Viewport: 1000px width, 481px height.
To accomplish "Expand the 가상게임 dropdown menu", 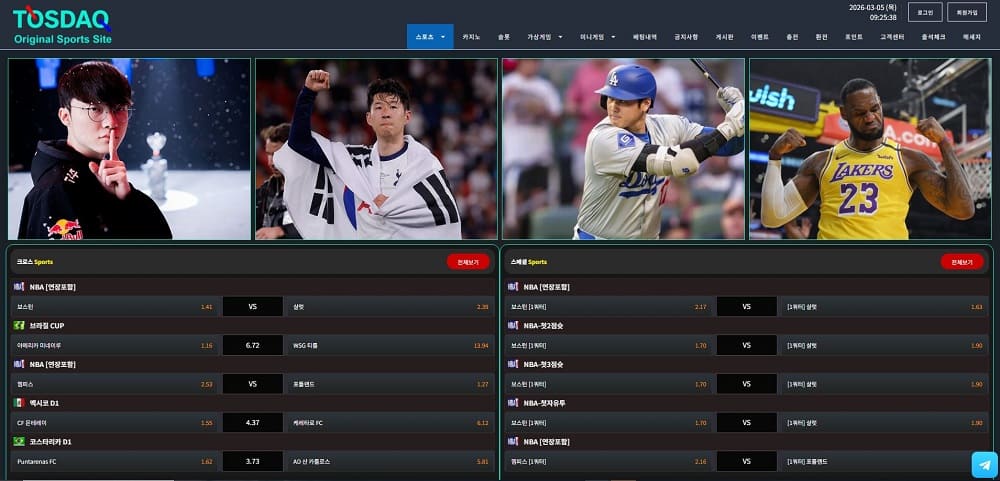I will 545,37.
